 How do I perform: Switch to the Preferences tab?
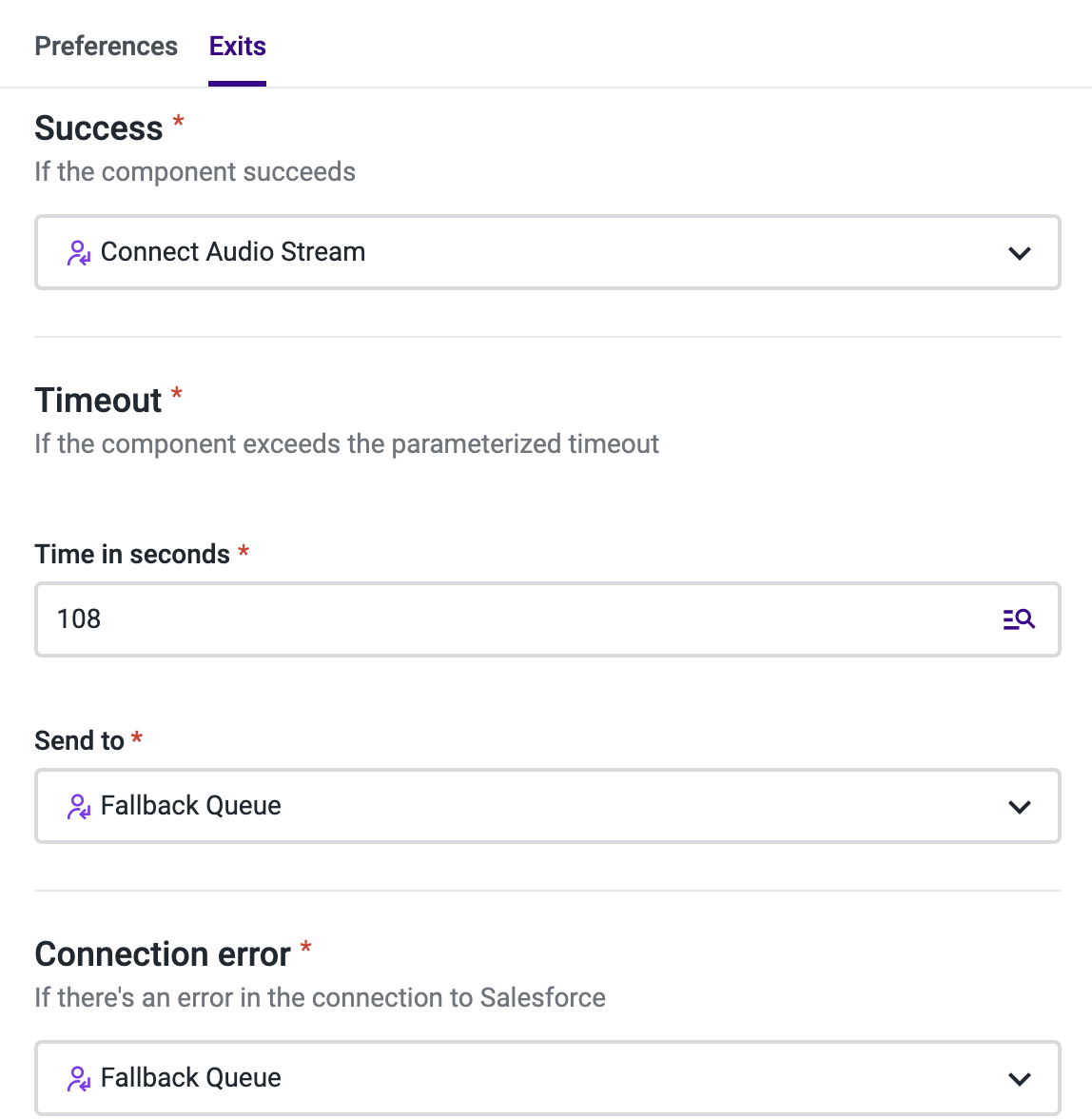point(106,47)
